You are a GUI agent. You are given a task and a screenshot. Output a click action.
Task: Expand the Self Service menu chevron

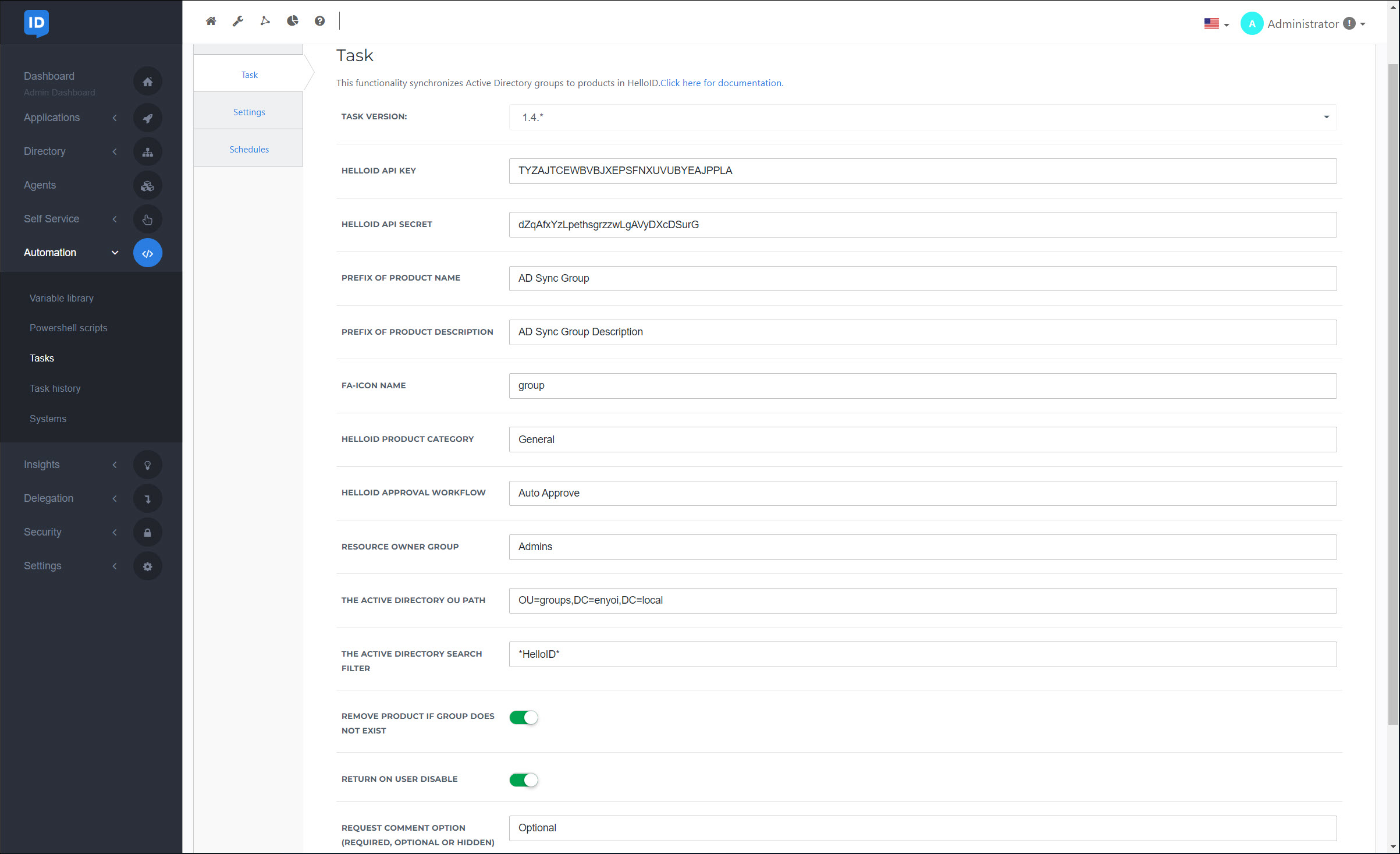point(115,219)
